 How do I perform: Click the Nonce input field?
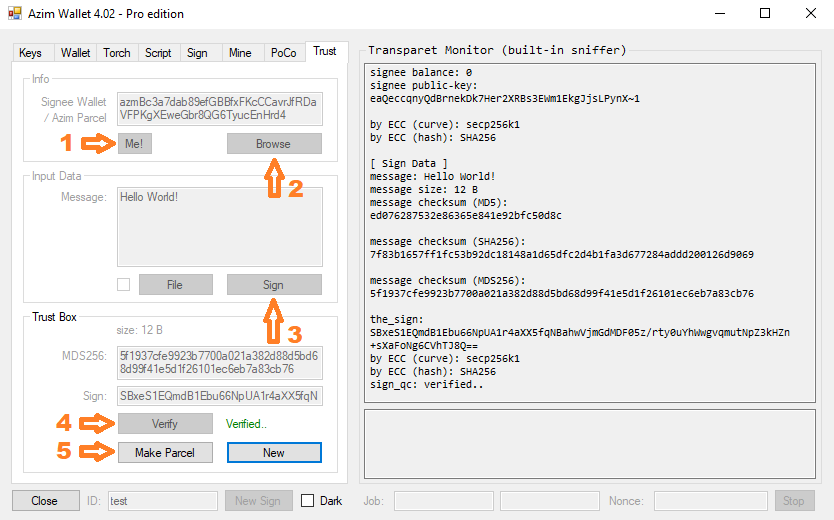(711, 500)
